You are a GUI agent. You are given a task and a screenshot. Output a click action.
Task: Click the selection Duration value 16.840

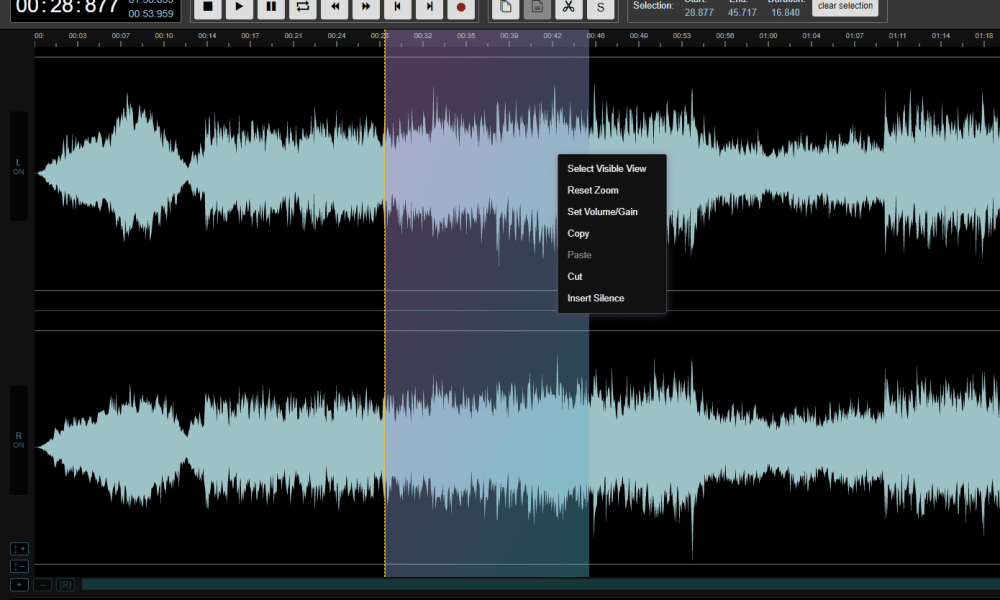tap(785, 12)
